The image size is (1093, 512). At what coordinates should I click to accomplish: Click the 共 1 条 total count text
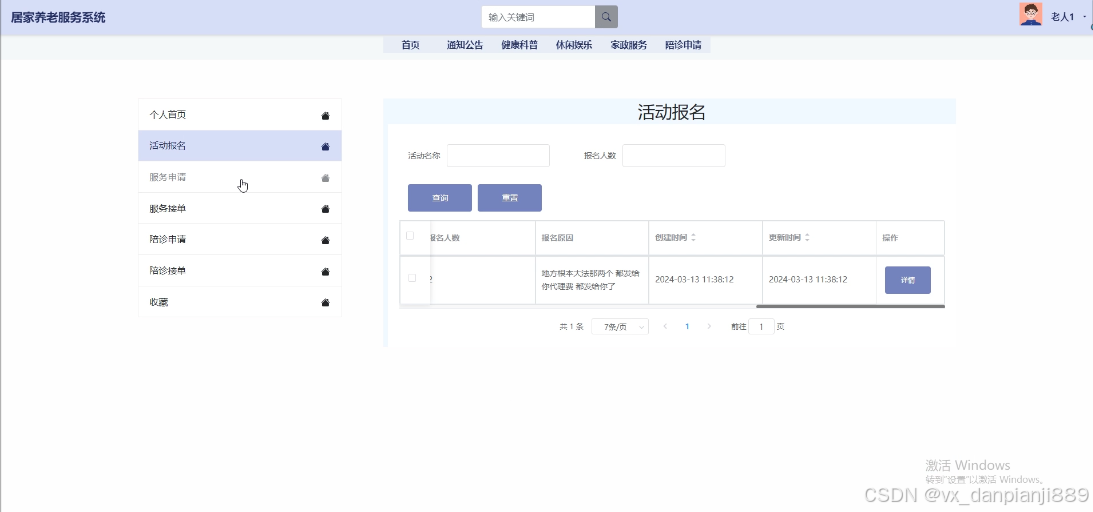(x=572, y=327)
